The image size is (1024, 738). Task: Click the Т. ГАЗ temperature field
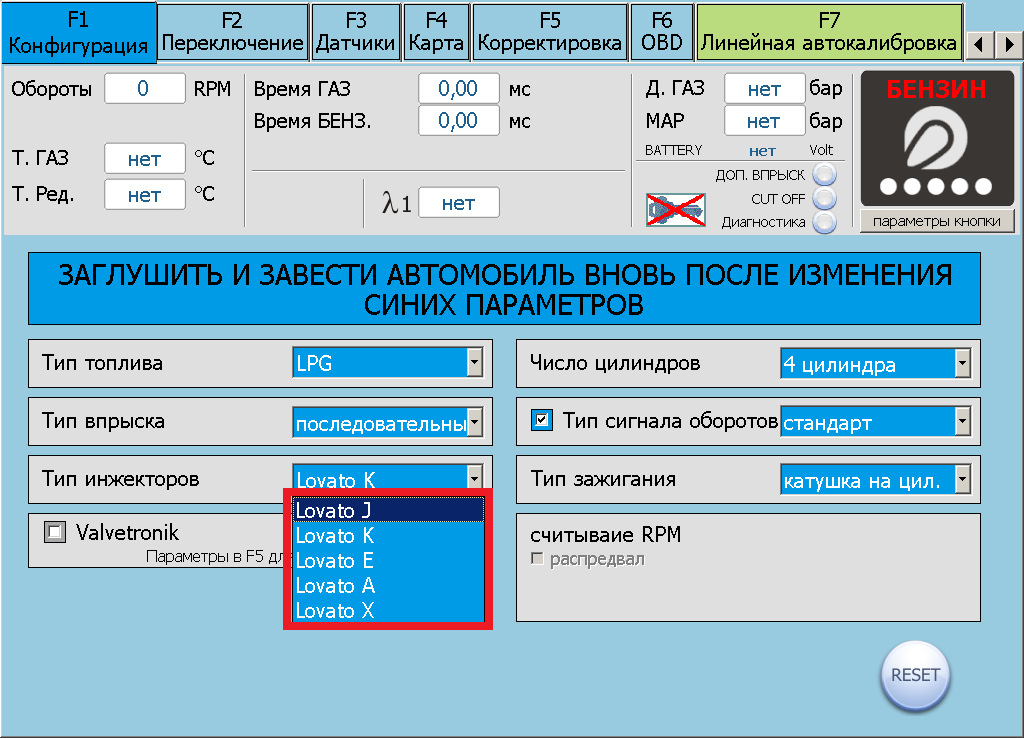coord(144,158)
